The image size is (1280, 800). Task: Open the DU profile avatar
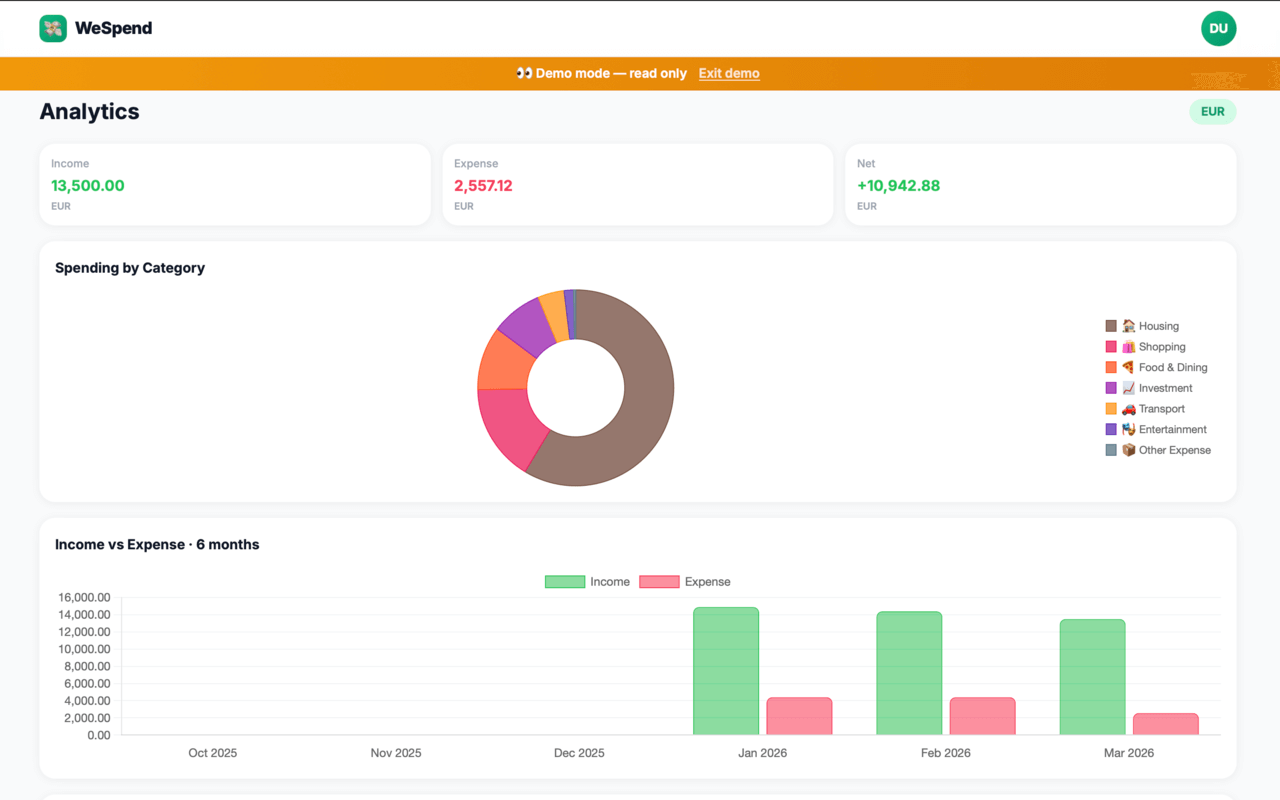click(1218, 28)
